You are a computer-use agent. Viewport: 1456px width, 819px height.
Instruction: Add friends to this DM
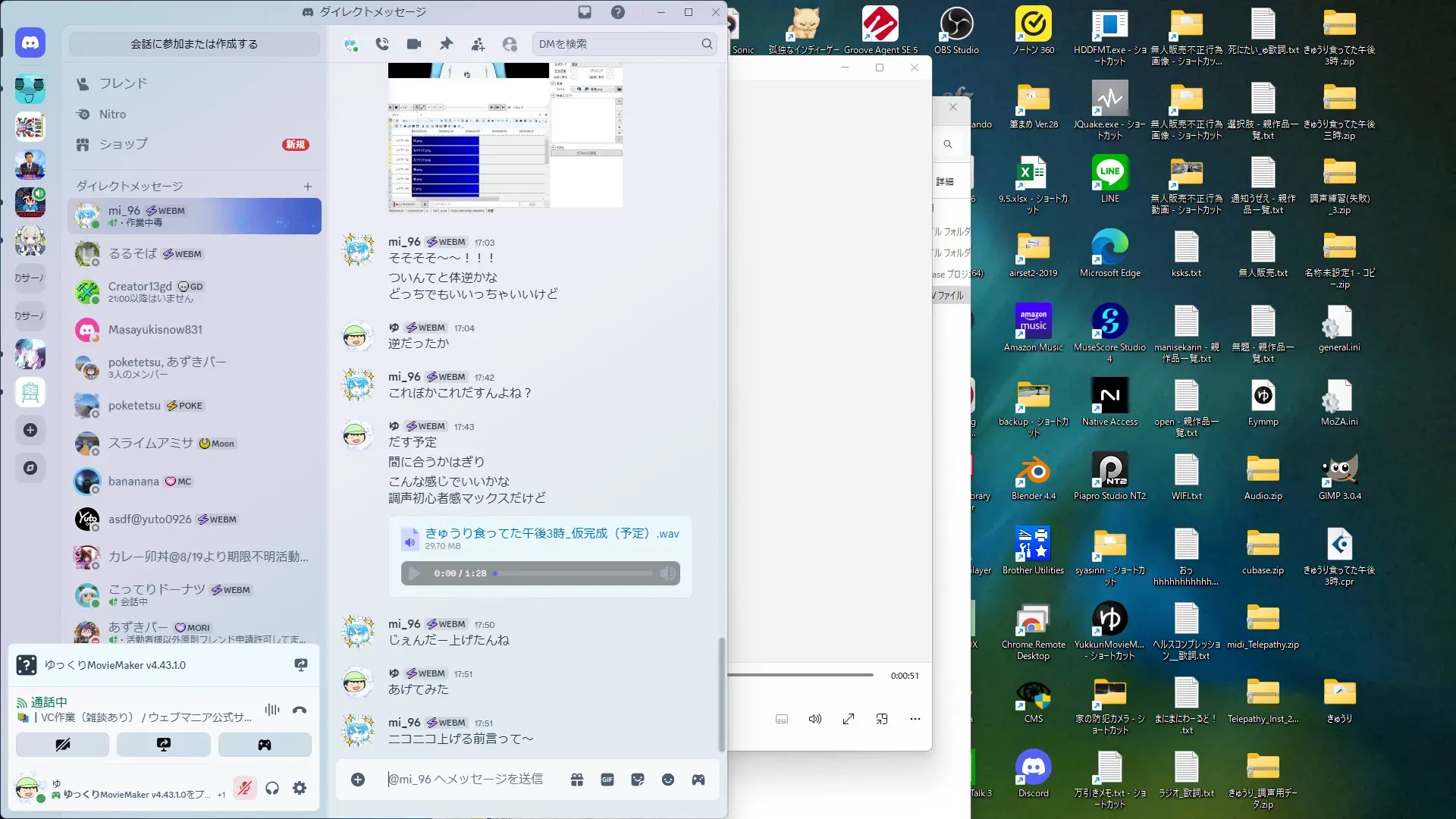point(478,44)
